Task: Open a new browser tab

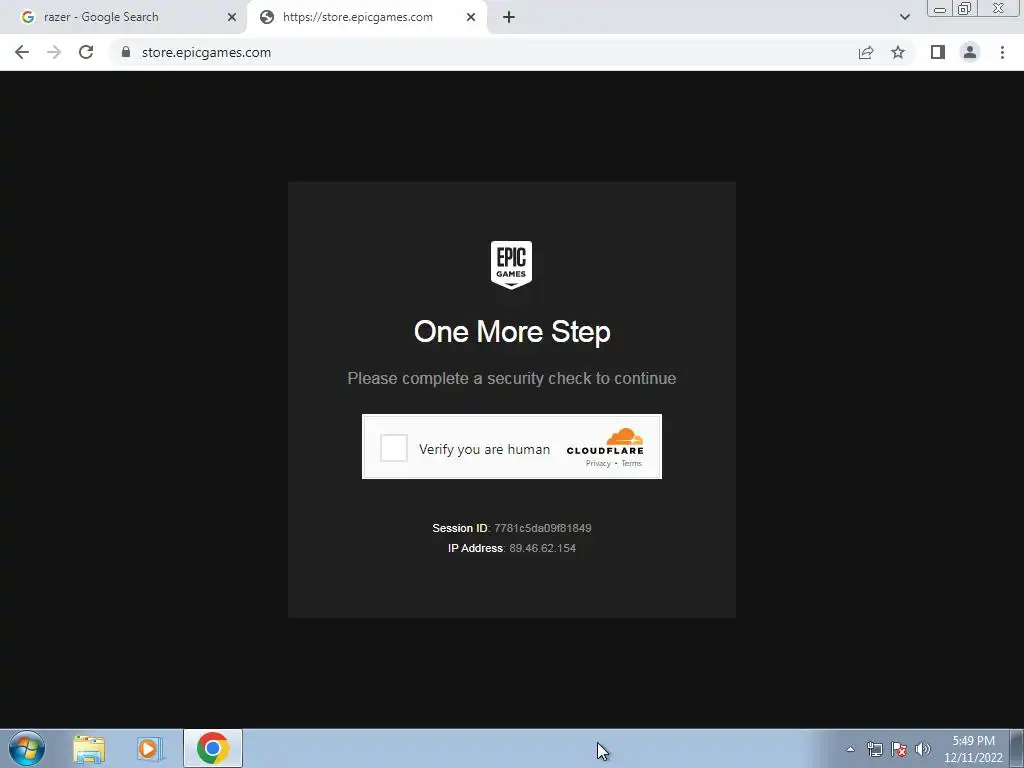Action: pos(509,17)
